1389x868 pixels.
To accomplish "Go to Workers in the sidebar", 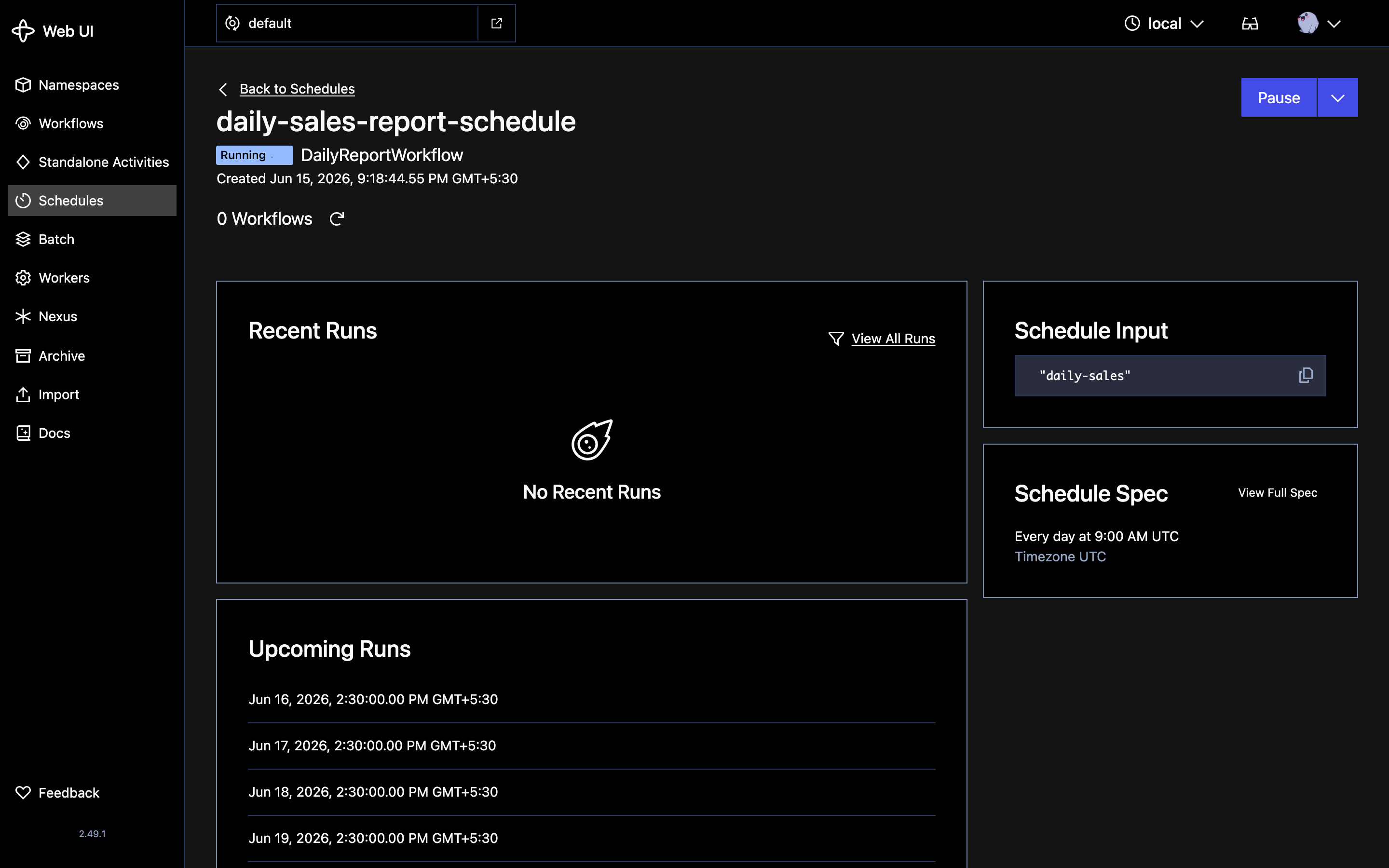I will click(92, 278).
